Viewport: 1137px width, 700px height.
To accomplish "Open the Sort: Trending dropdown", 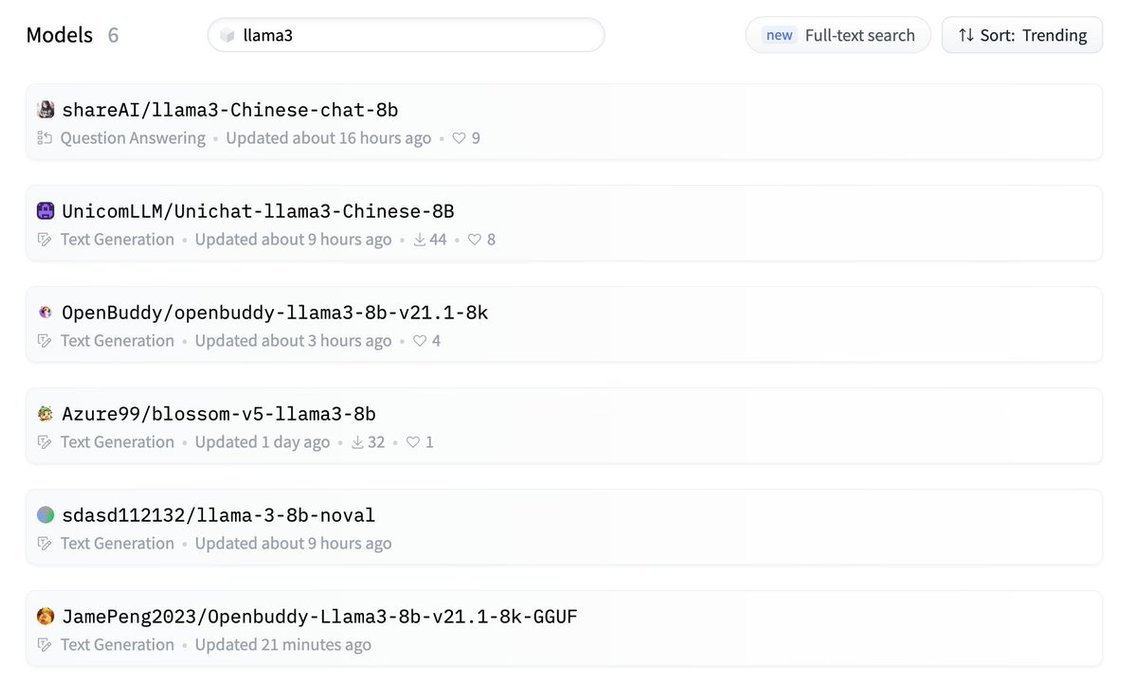I will coord(1022,35).
